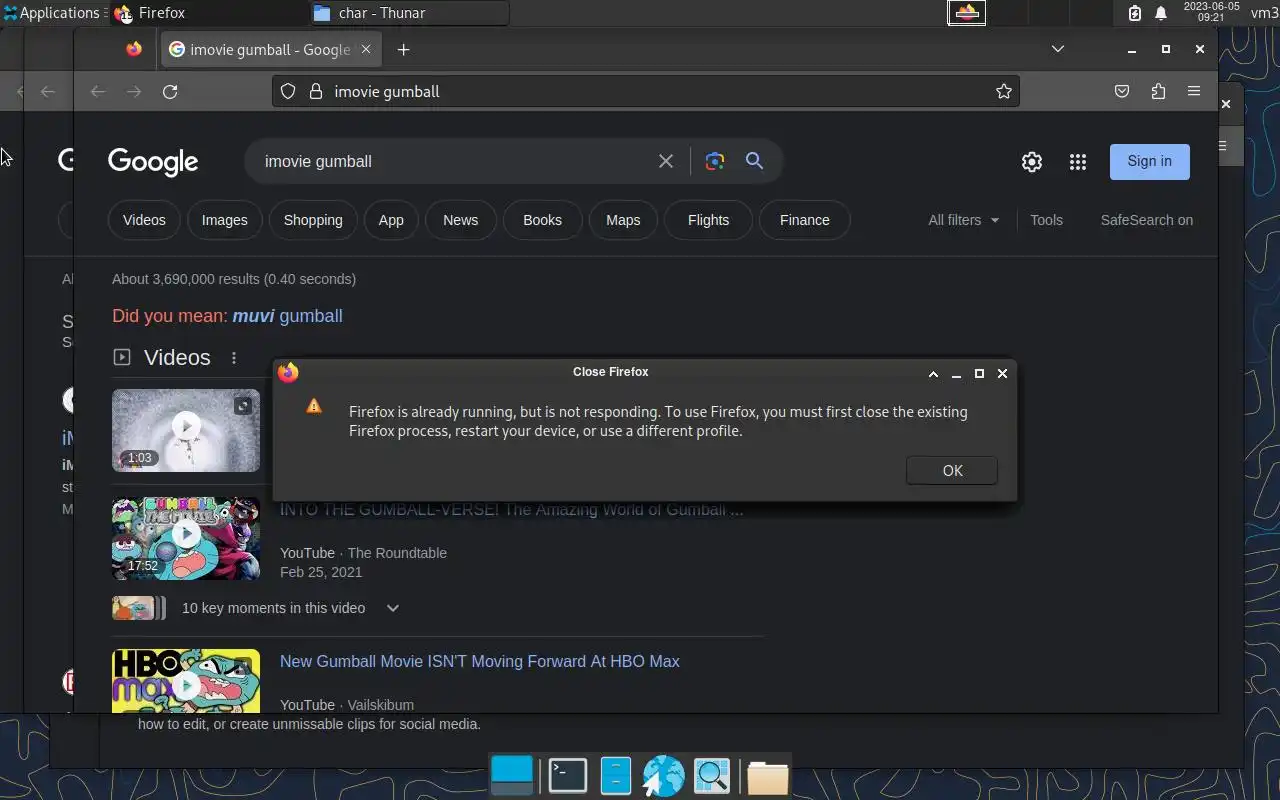Open 'New Gumball Movie ISN'T Moving Forward' link
1280x800 pixels.
click(x=480, y=661)
